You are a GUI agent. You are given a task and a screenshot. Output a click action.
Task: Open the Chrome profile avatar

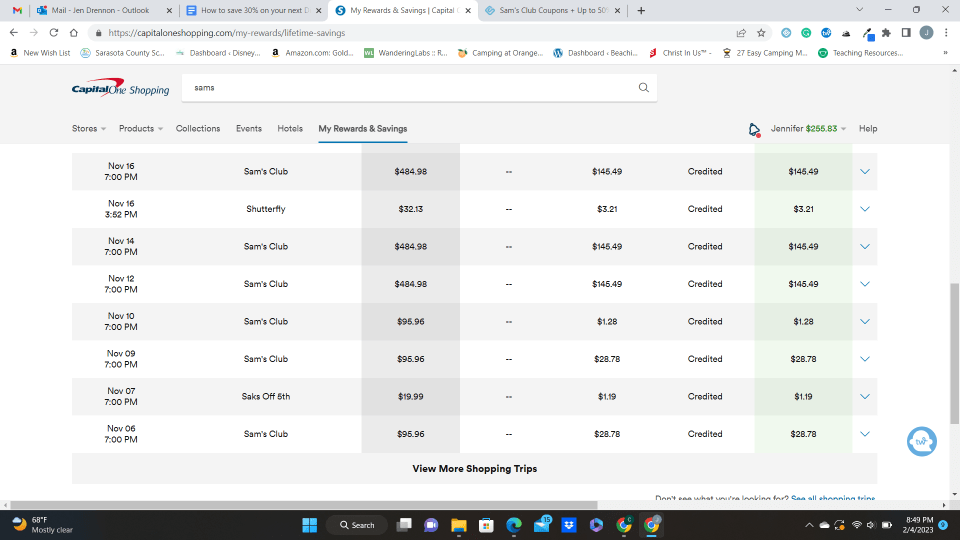coord(926,32)
